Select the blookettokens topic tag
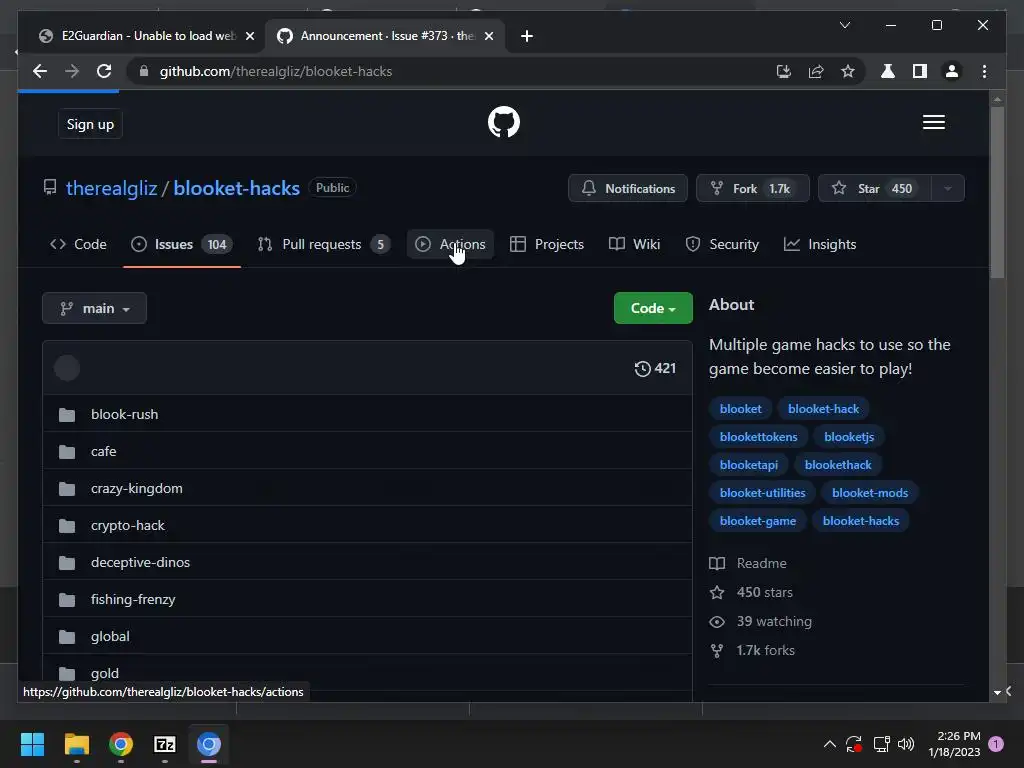The width and height of the screenshot is (1024, 768). (x=758, y=437)
